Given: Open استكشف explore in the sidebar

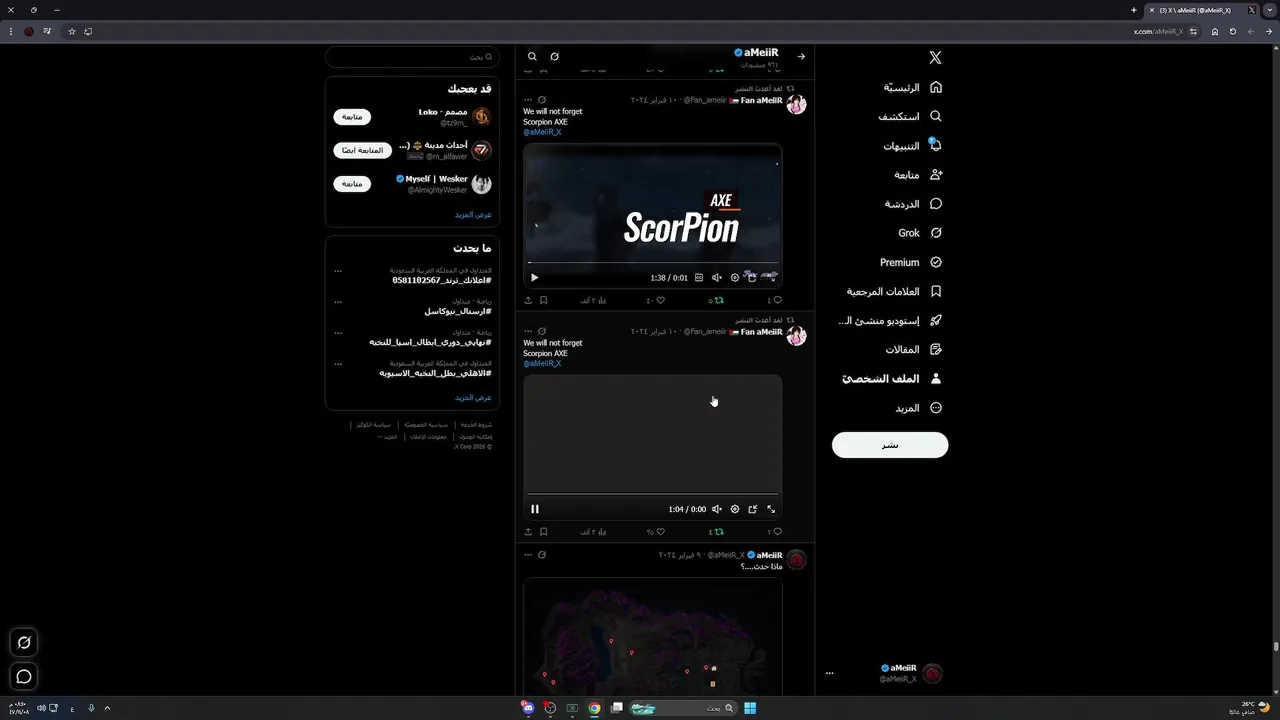Looking at the screenshot, I should (x=910, y=116).
